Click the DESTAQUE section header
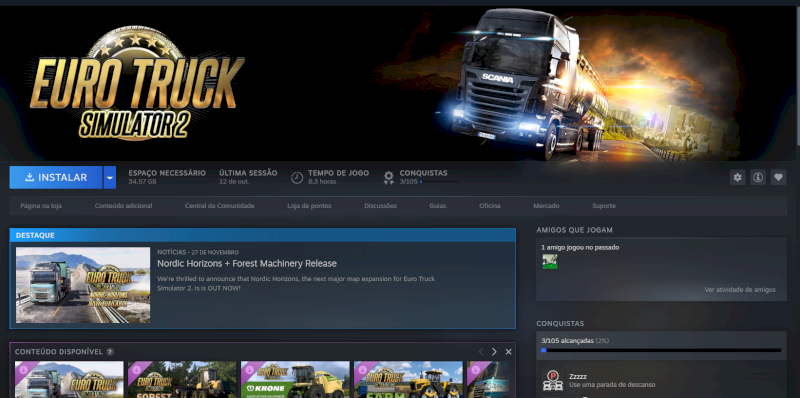Image resolution: width=800 pixels, height=398 pixels. point(263,235)
